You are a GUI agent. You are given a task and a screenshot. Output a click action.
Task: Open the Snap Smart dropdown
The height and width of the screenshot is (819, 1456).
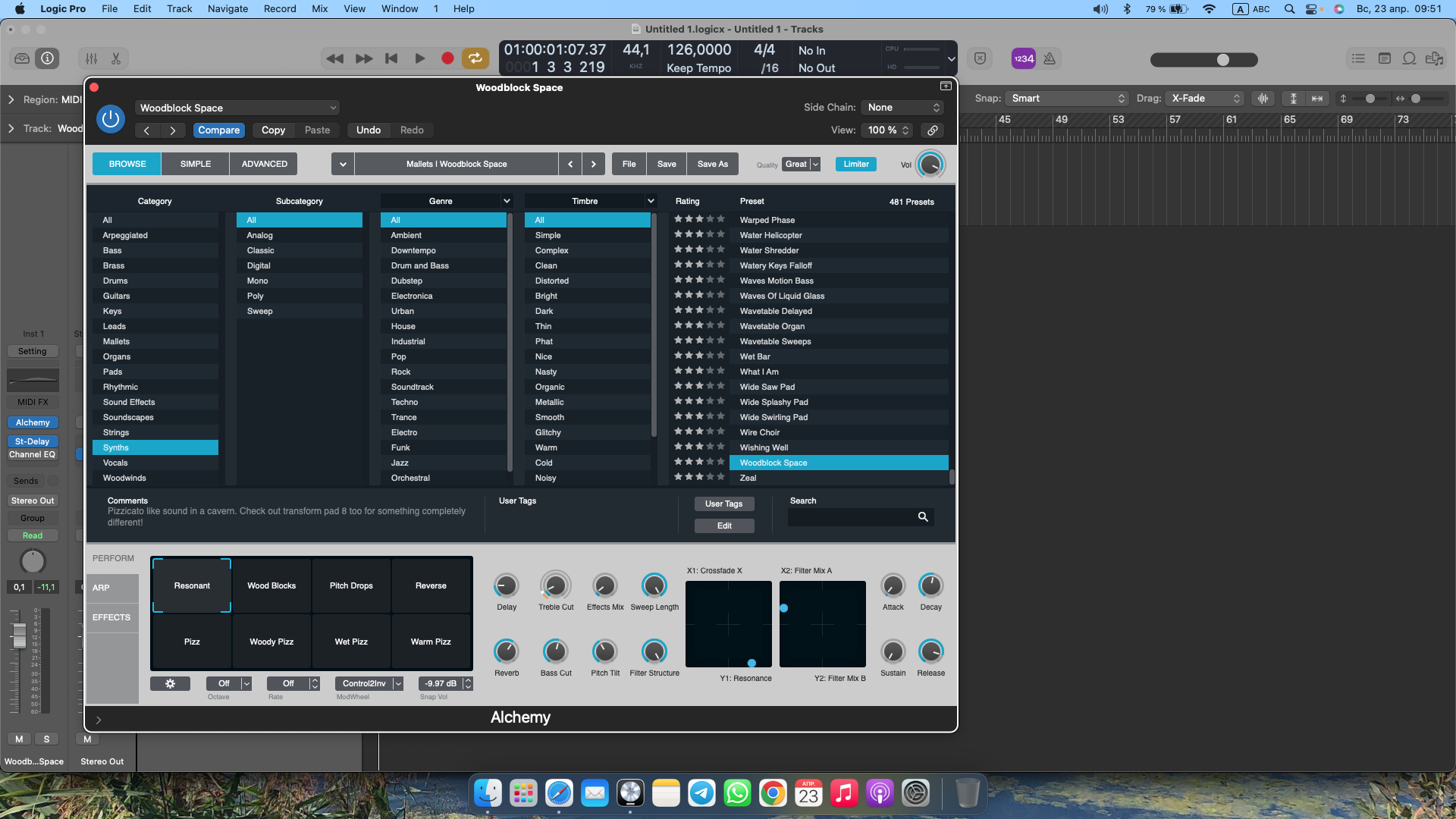point(1067,99)
